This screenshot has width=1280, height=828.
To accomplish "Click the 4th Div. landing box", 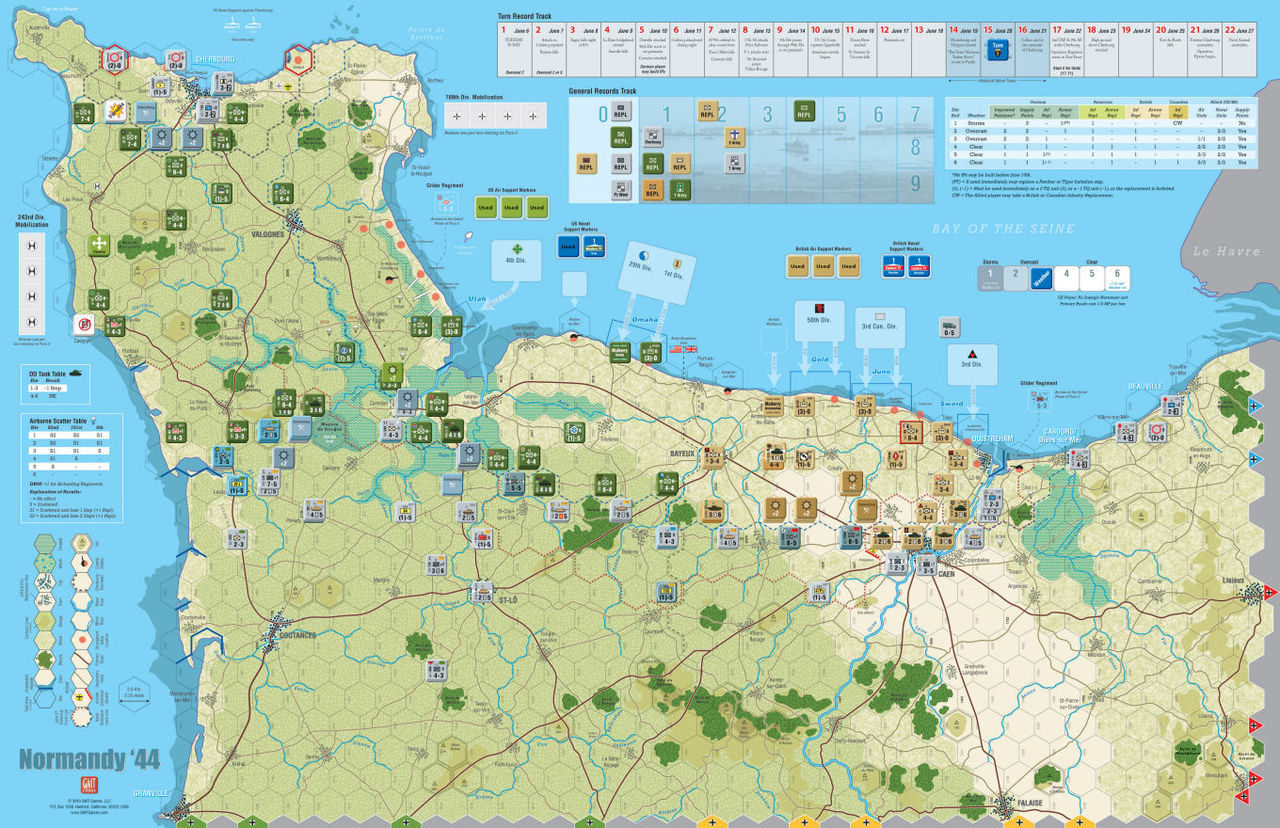I will pos(516,261).
